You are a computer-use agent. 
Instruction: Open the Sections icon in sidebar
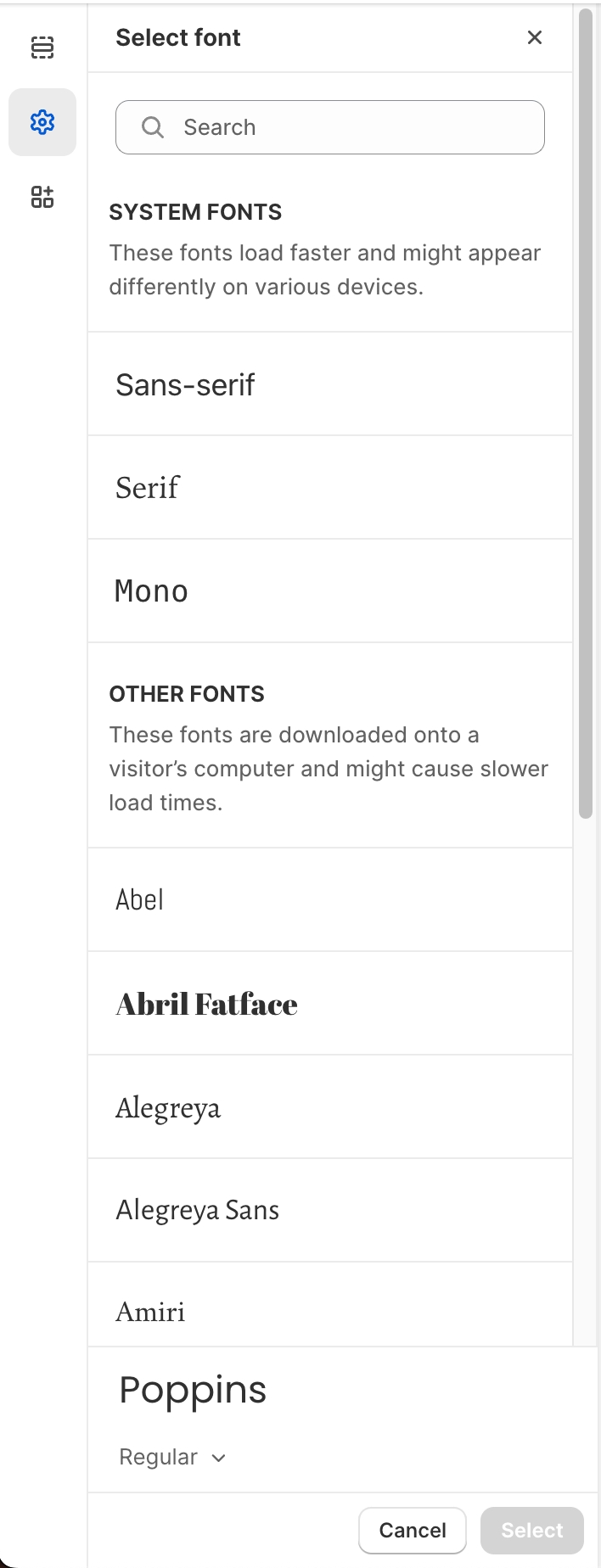click(x=42, y=48)
